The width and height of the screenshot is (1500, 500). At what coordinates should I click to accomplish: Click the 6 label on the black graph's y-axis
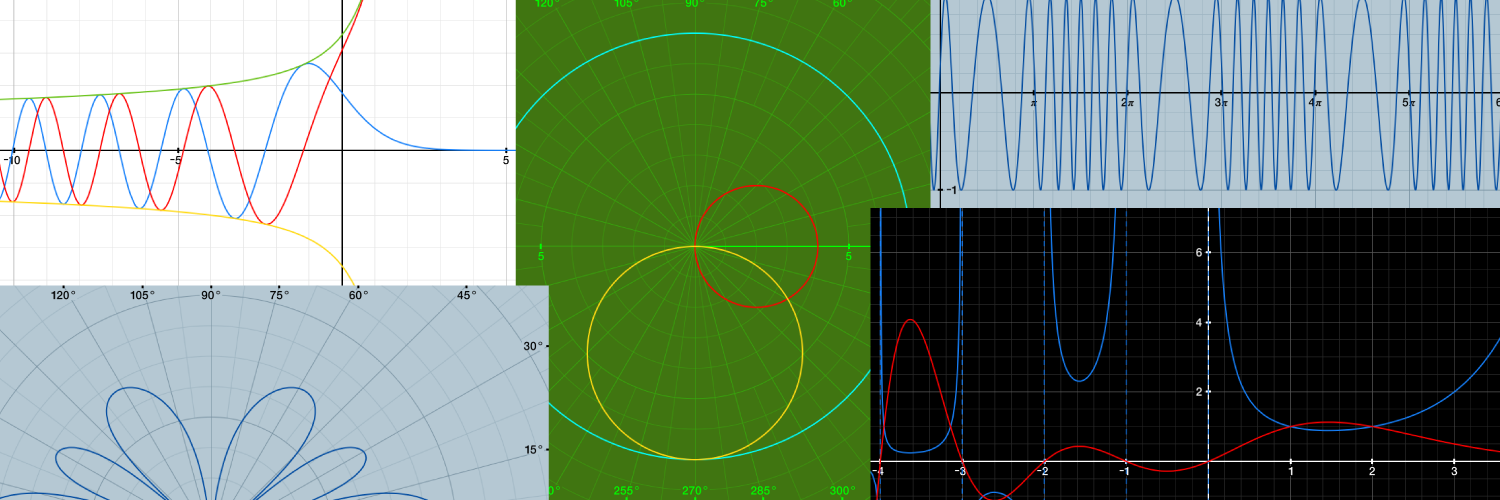[1199, 253]
